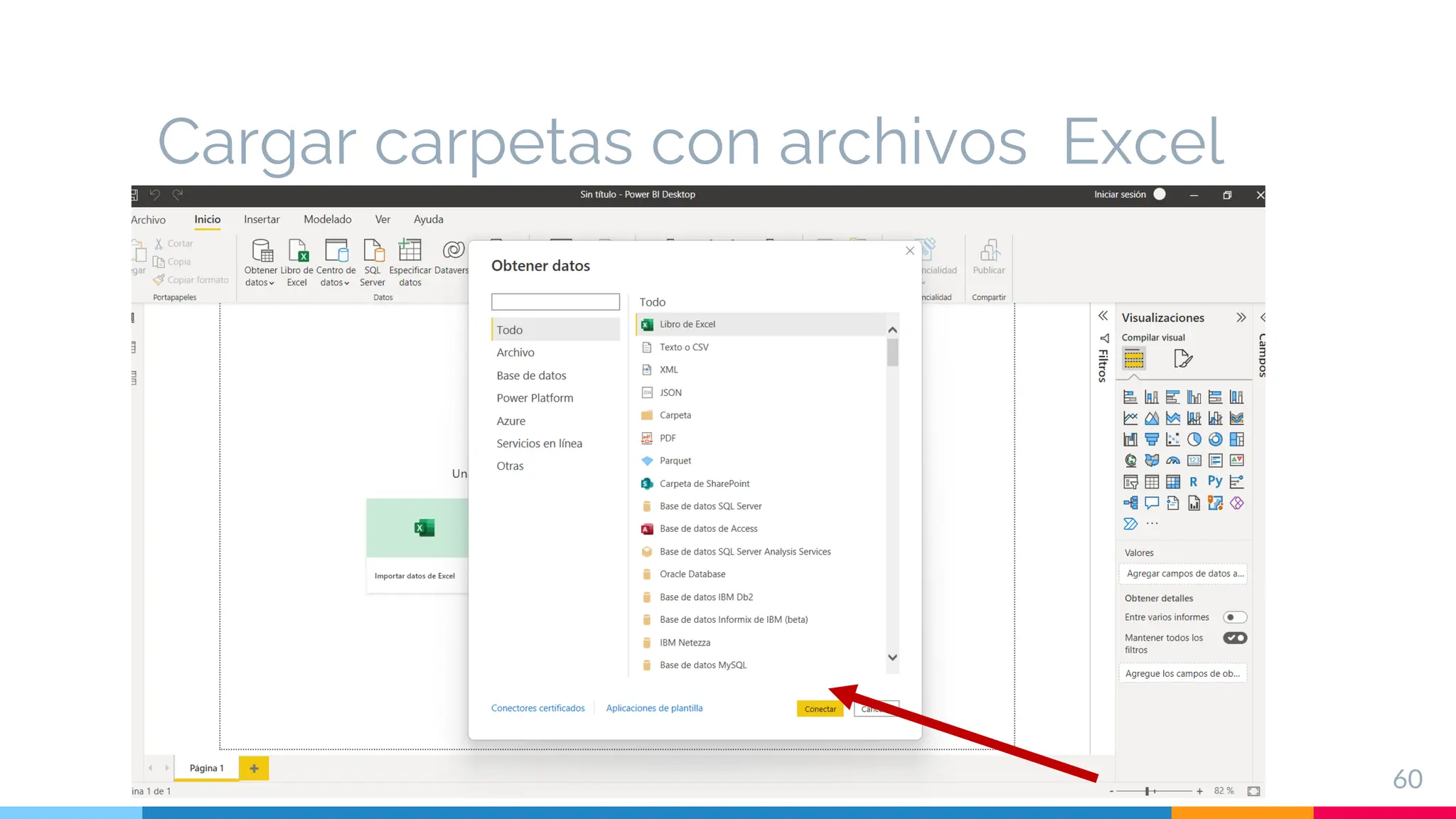
Task: Choose the stacked bar chart visual
Action: [x=1130, y=397]
